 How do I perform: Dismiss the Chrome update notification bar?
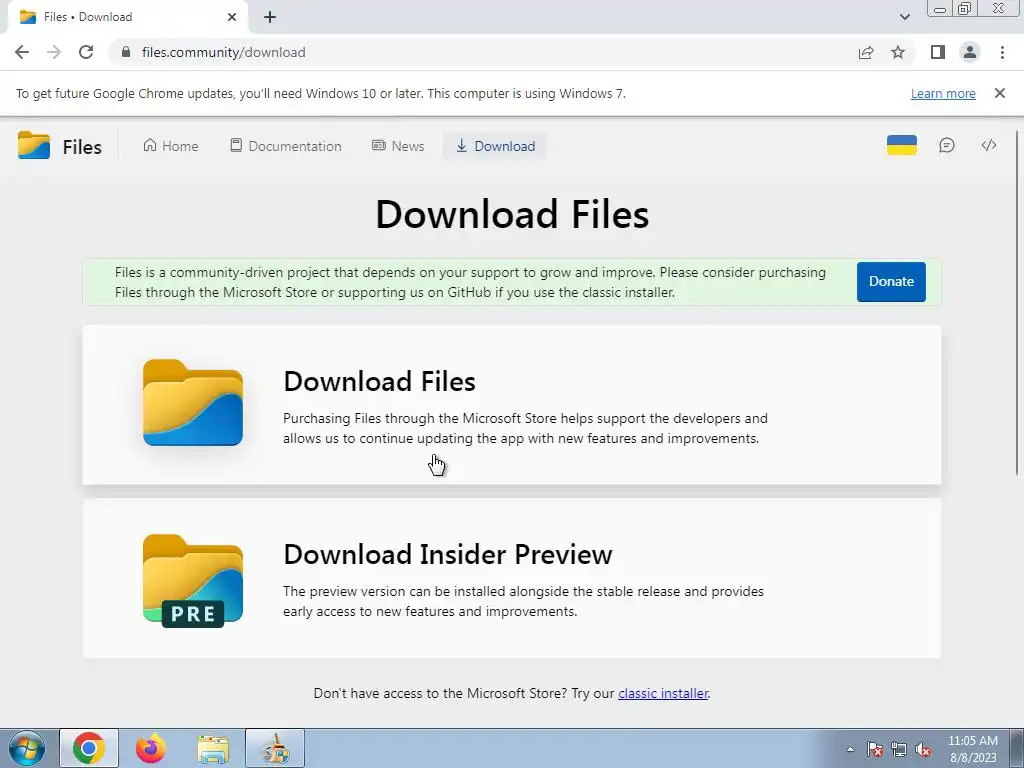(999, 93)
